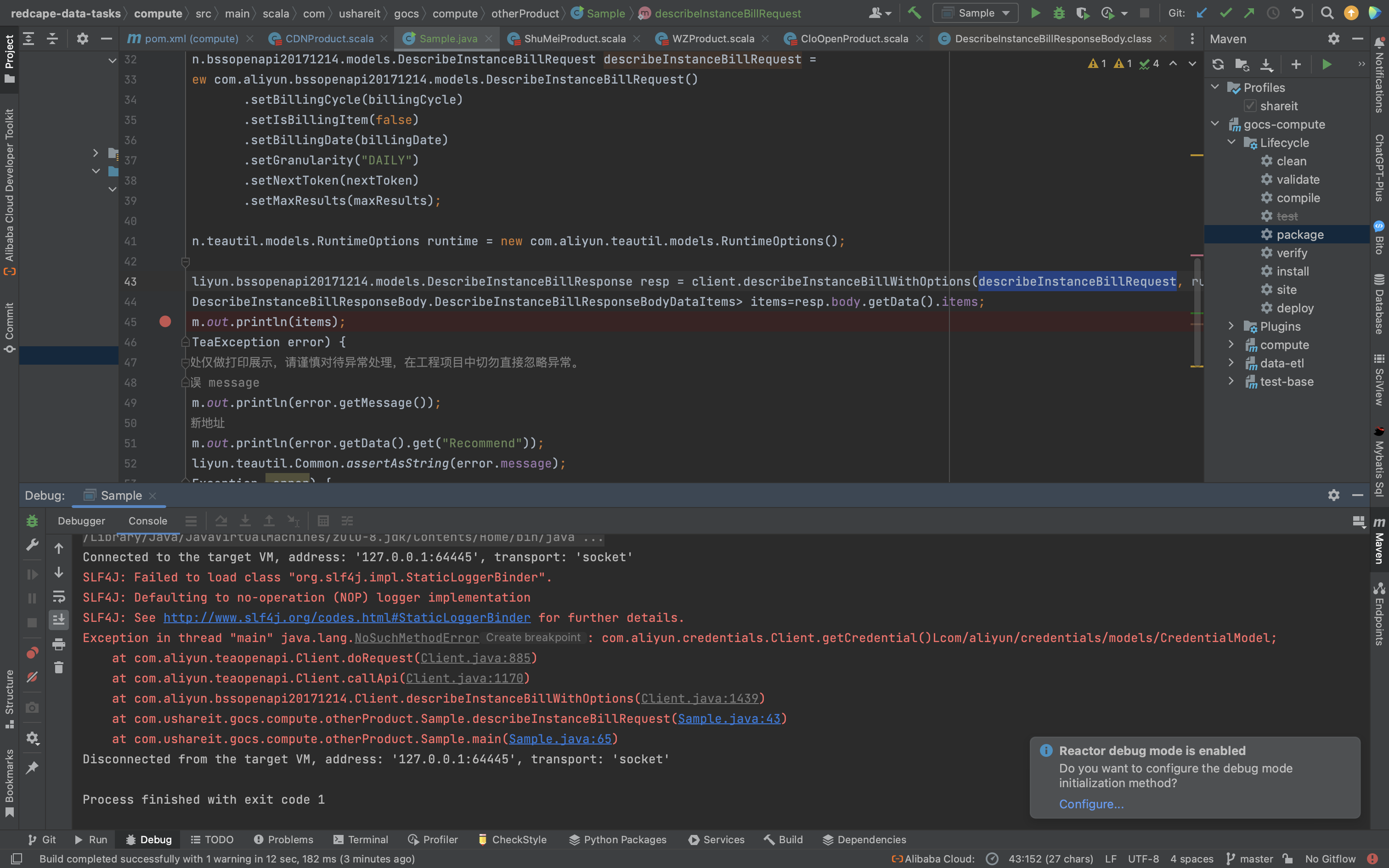Open the Terminal tool window
The image size is (1389, 868).
[361, 840]
